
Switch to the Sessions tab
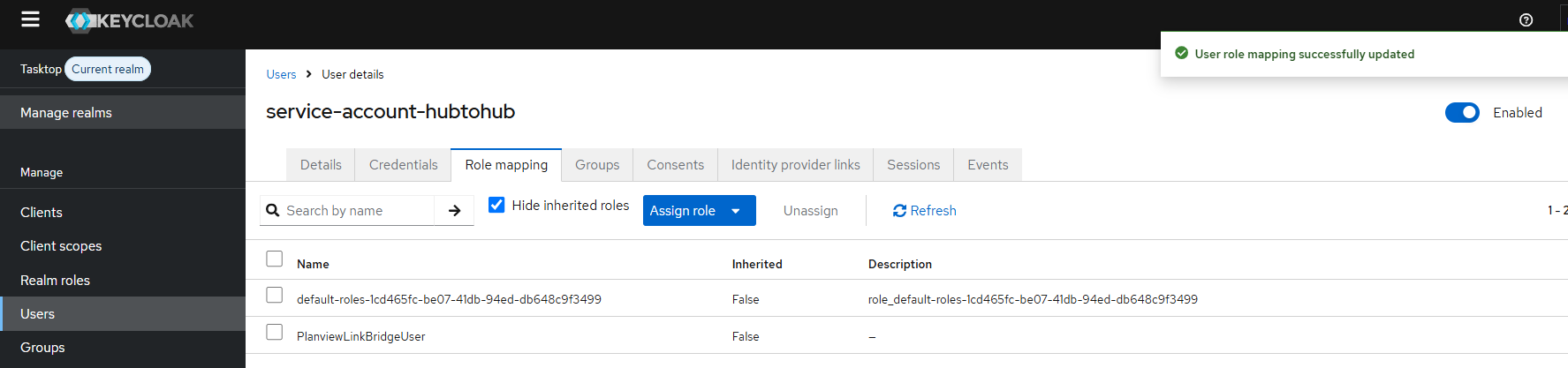913,165
